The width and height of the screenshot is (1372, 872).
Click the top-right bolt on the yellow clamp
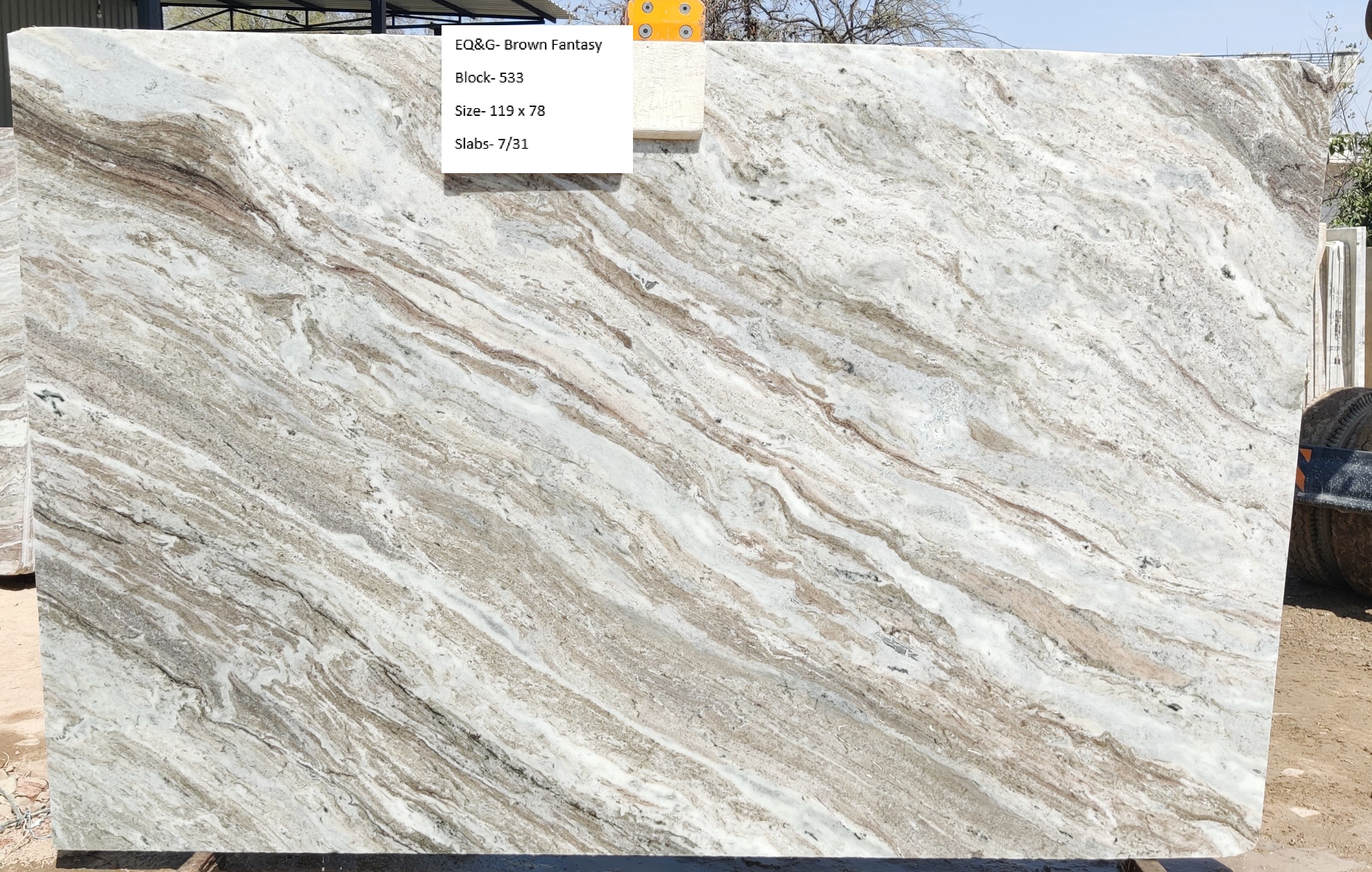[685, 8]
